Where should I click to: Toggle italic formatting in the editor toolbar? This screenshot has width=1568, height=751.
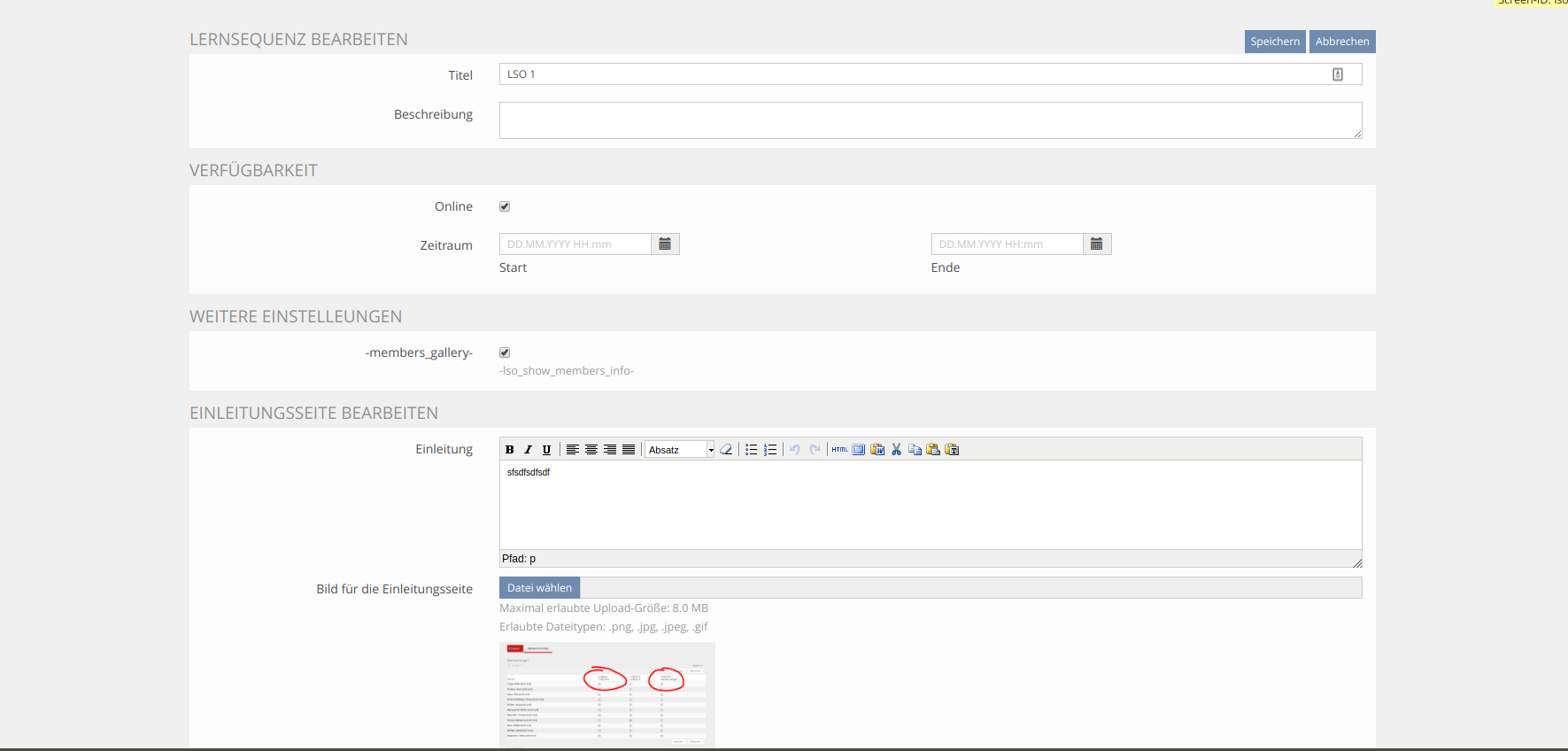pyautogui.click(x=529, y=450)
